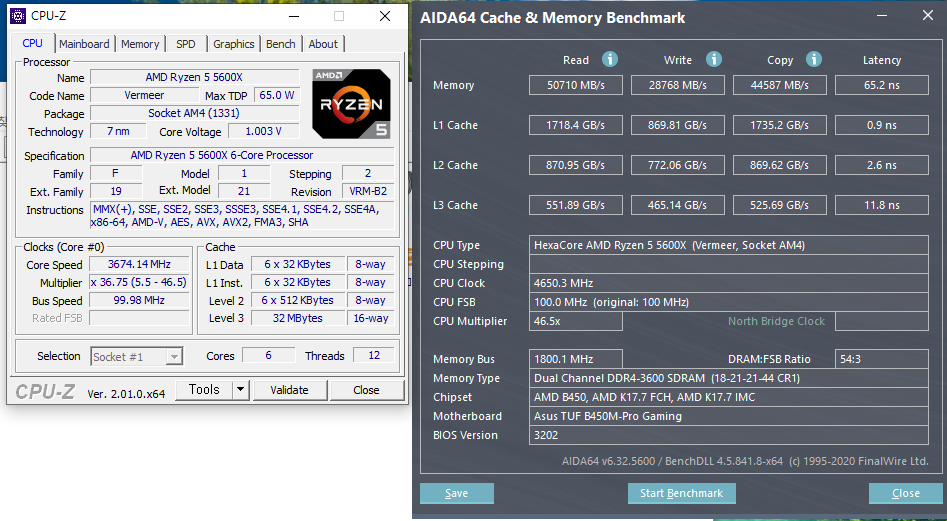Click the Memory Type DDR4-3600 field

[729, 379]
